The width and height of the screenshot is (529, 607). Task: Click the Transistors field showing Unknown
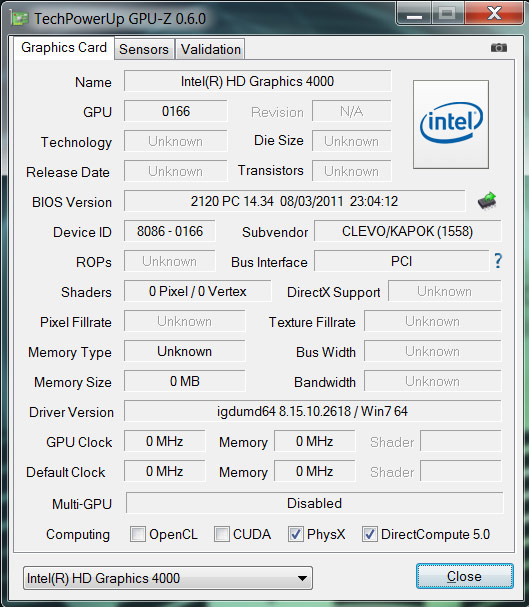[x=352, y=171]
